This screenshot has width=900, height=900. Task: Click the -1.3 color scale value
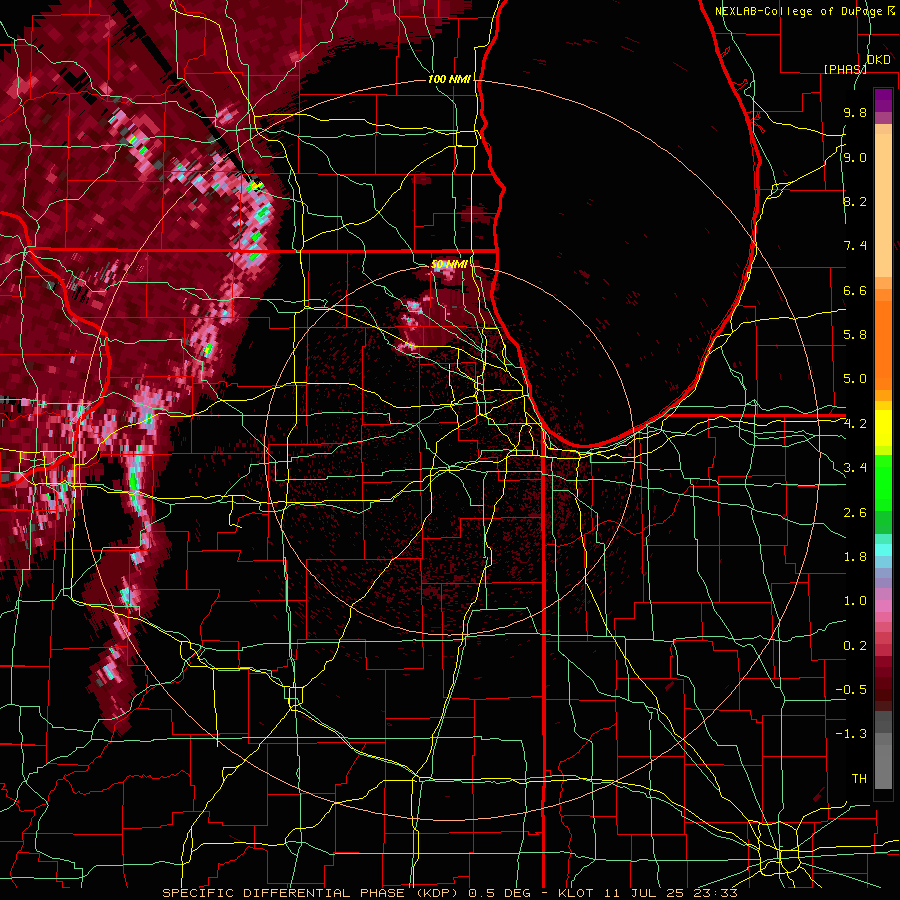851,734
